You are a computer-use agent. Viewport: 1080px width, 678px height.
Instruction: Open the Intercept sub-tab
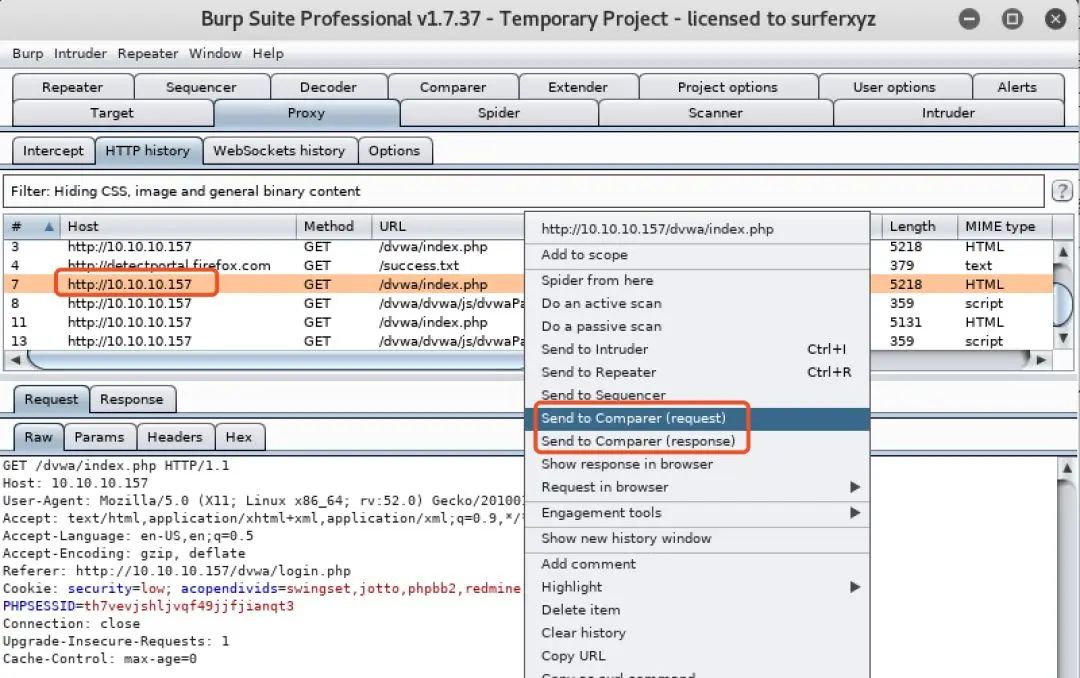[x=53, y=151]
